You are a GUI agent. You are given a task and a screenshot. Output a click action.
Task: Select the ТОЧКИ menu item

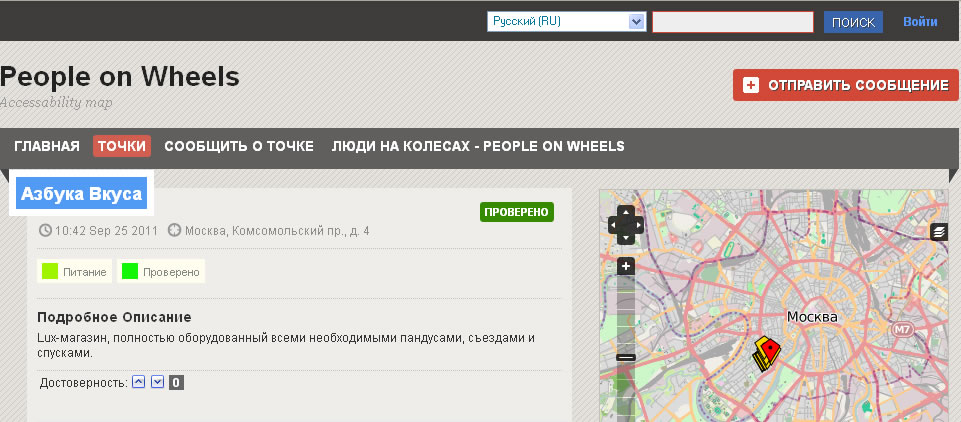(x=122, y=146)
